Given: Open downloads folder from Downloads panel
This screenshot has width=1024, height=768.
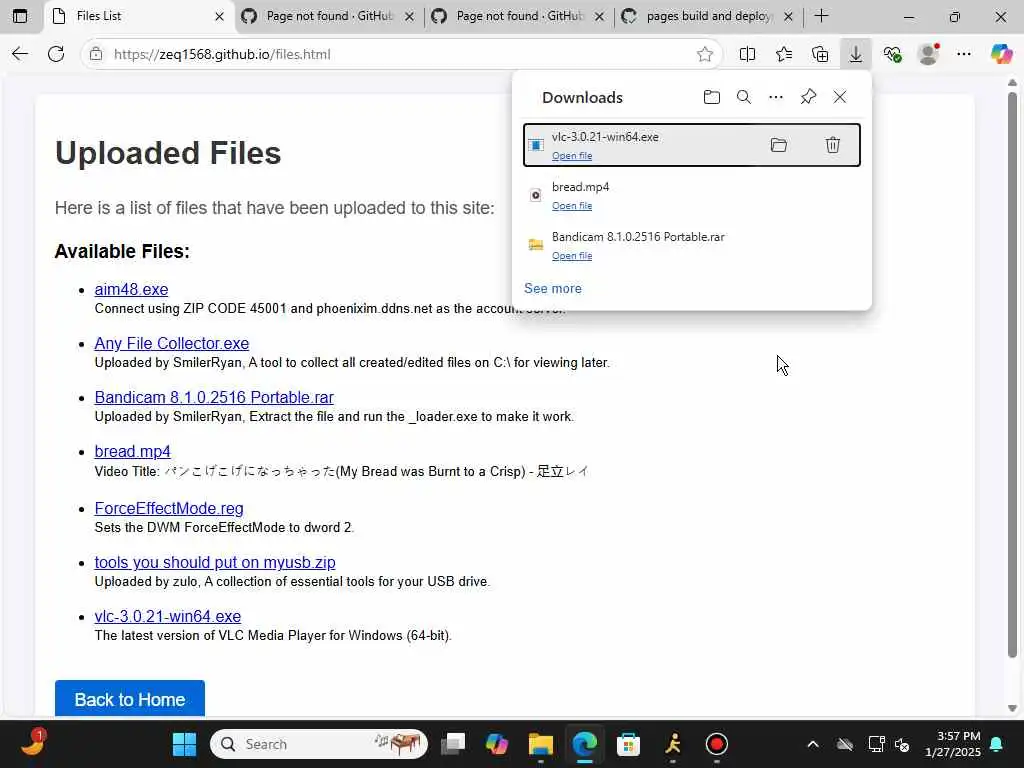Looking at the screenshot, I should 712,97.
